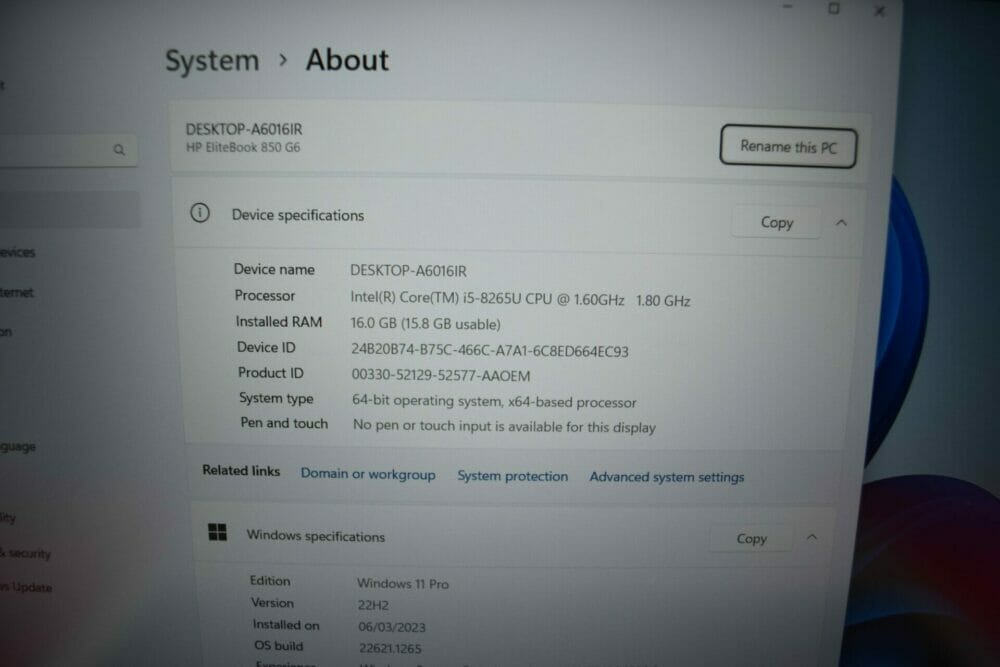The width and height of the screenshot is (1000, 667).
Task: Select the HP EliteBook 850 G6 model text
Action: (x=242, y=147)
